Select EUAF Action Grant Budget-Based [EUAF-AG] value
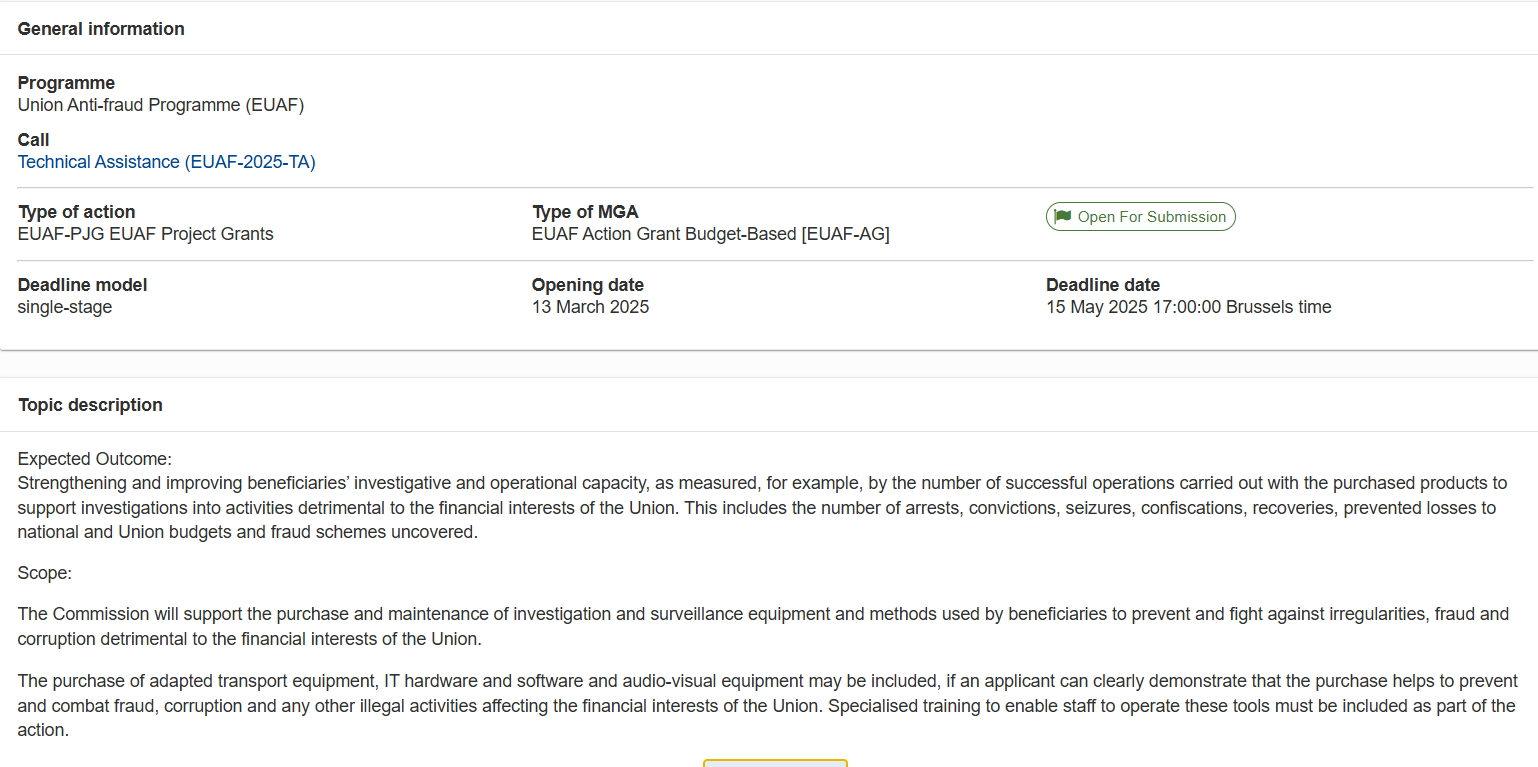This screenshot has width=1538, height=767. [x=711, y=234]
